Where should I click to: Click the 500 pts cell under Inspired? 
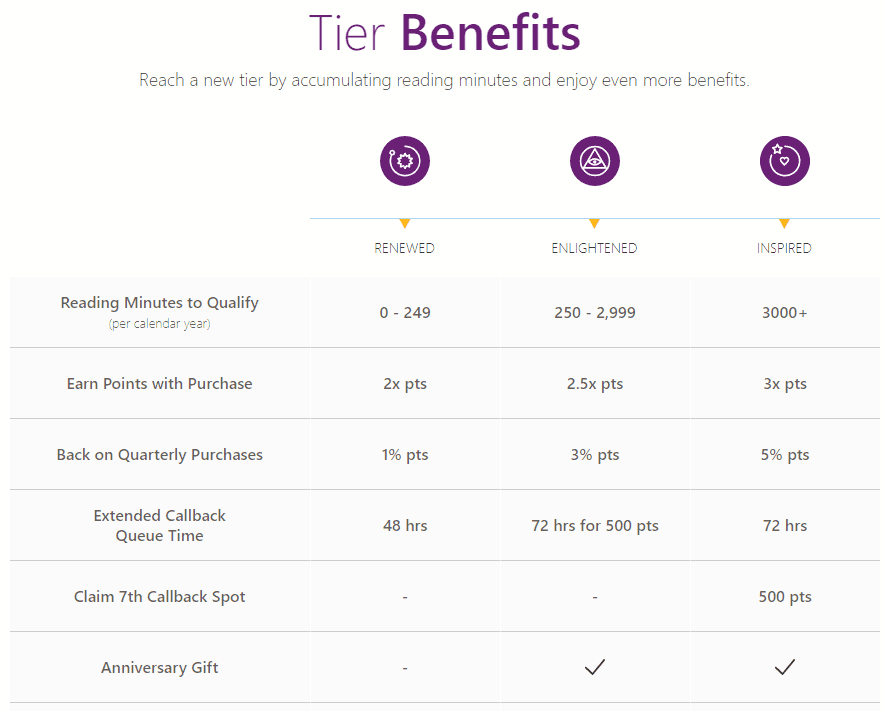point(785,597)
